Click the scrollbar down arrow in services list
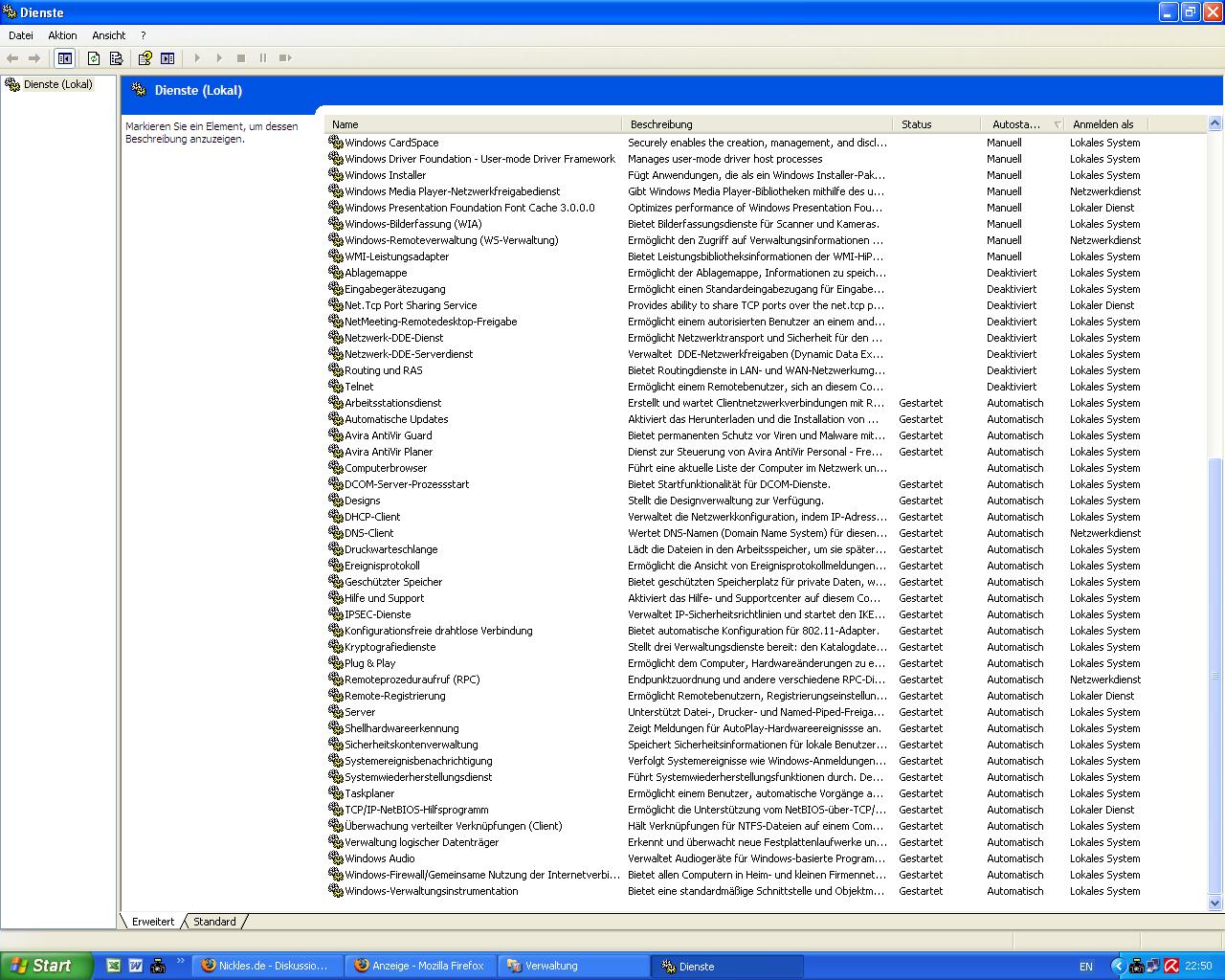 [1215, 902]
